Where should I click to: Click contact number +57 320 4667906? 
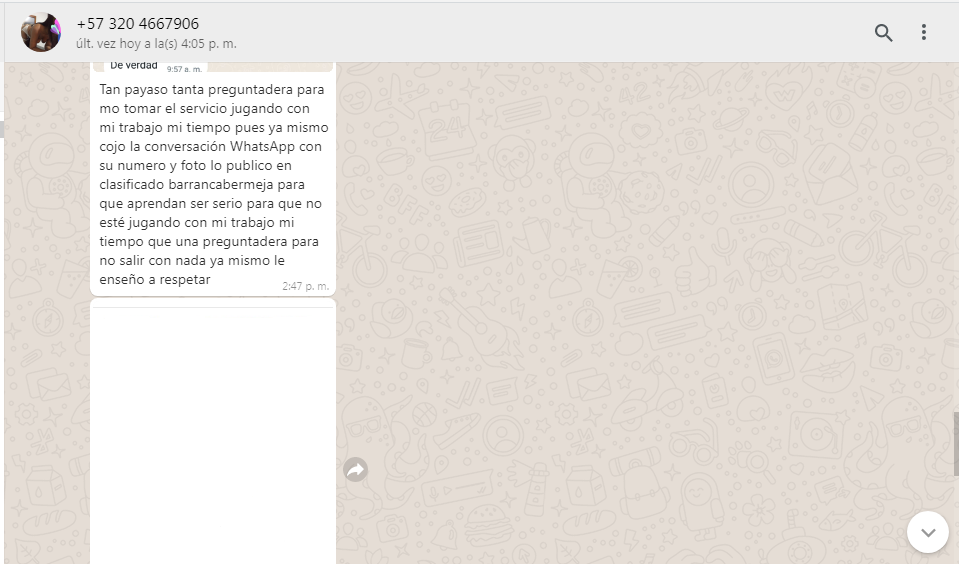pyautogui.click(x=136, y=24)
